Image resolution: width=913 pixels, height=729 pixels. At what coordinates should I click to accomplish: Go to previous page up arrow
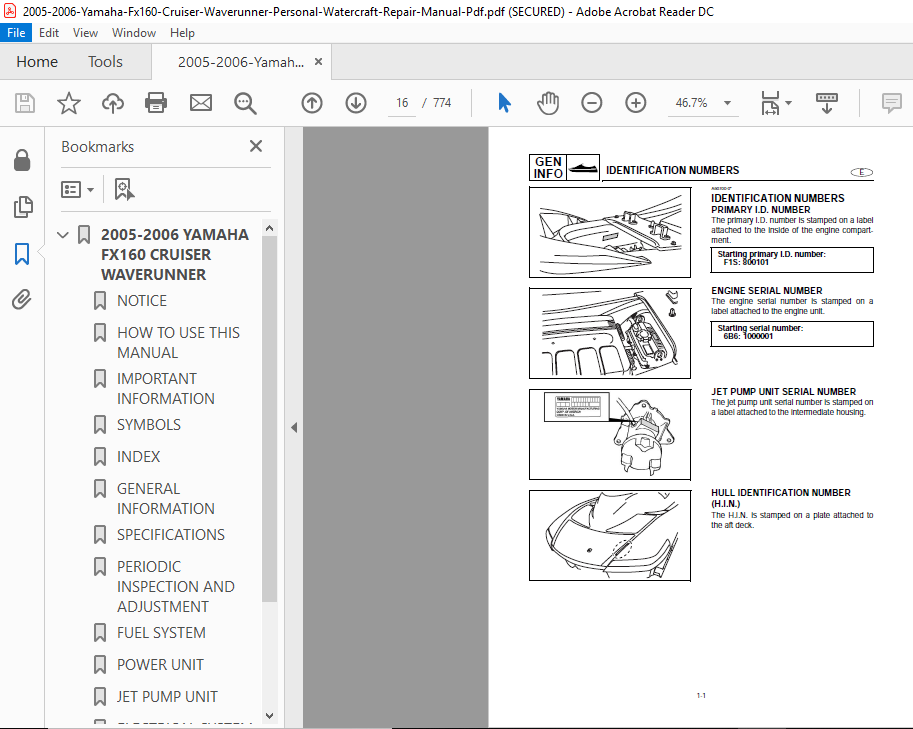(312, 103)
